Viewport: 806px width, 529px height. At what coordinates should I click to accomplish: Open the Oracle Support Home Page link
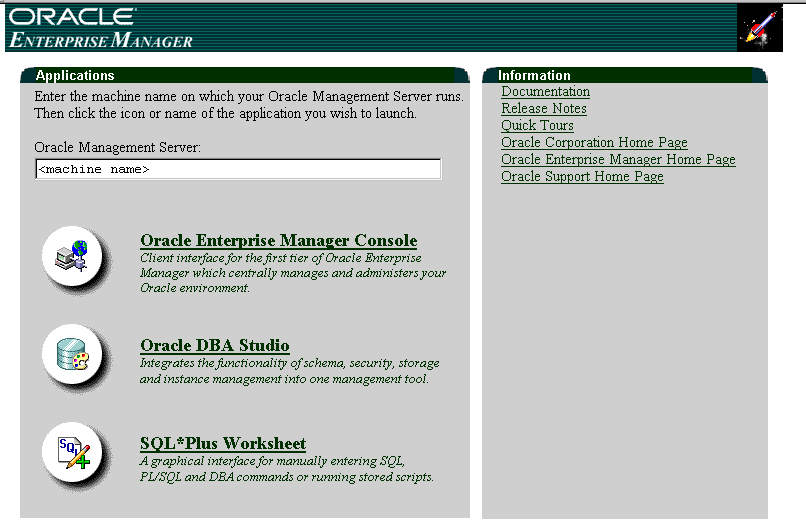[x=582, y=177]
